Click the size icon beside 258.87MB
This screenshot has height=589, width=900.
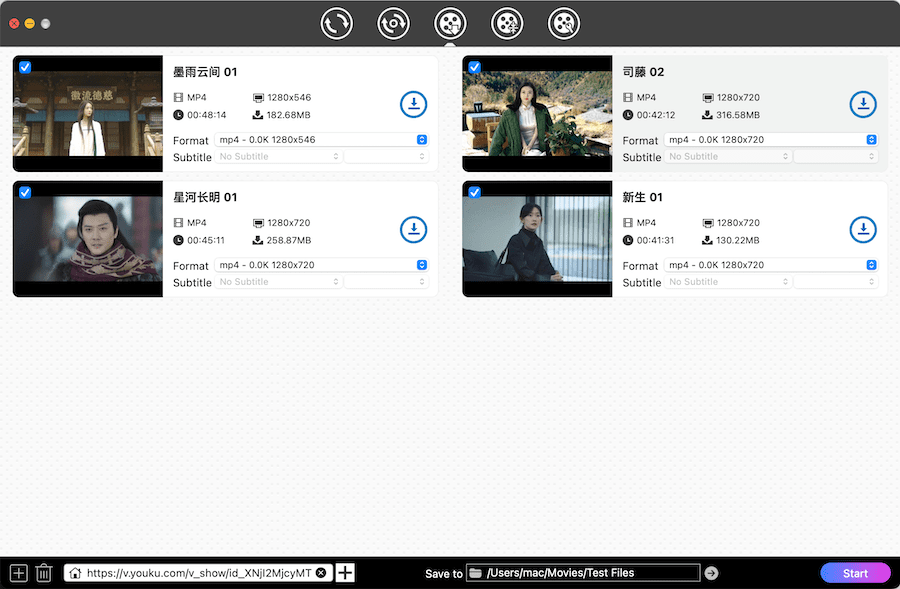[258, 240]
